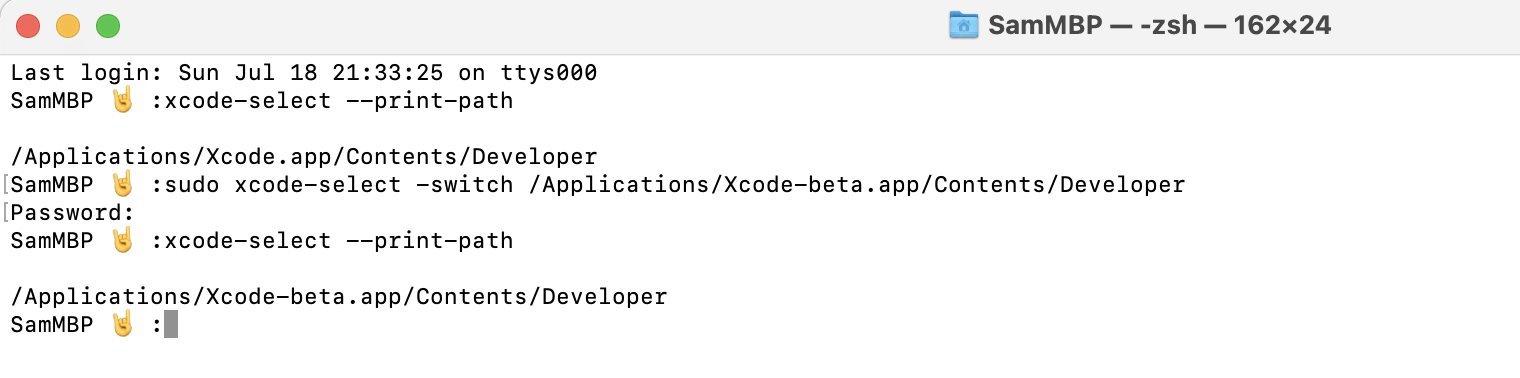Click the emoji before second xcode-select --print-path
Screen dimensions: 1520x378
[122, 240]
